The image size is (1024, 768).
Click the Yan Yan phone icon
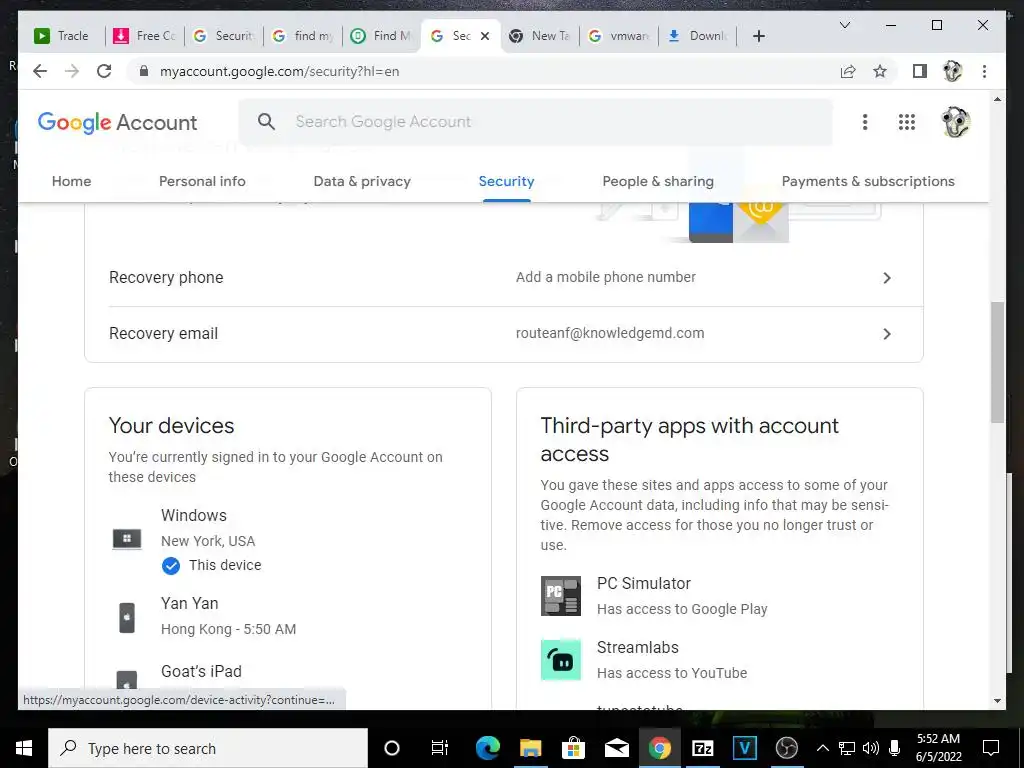pos(127,617)
